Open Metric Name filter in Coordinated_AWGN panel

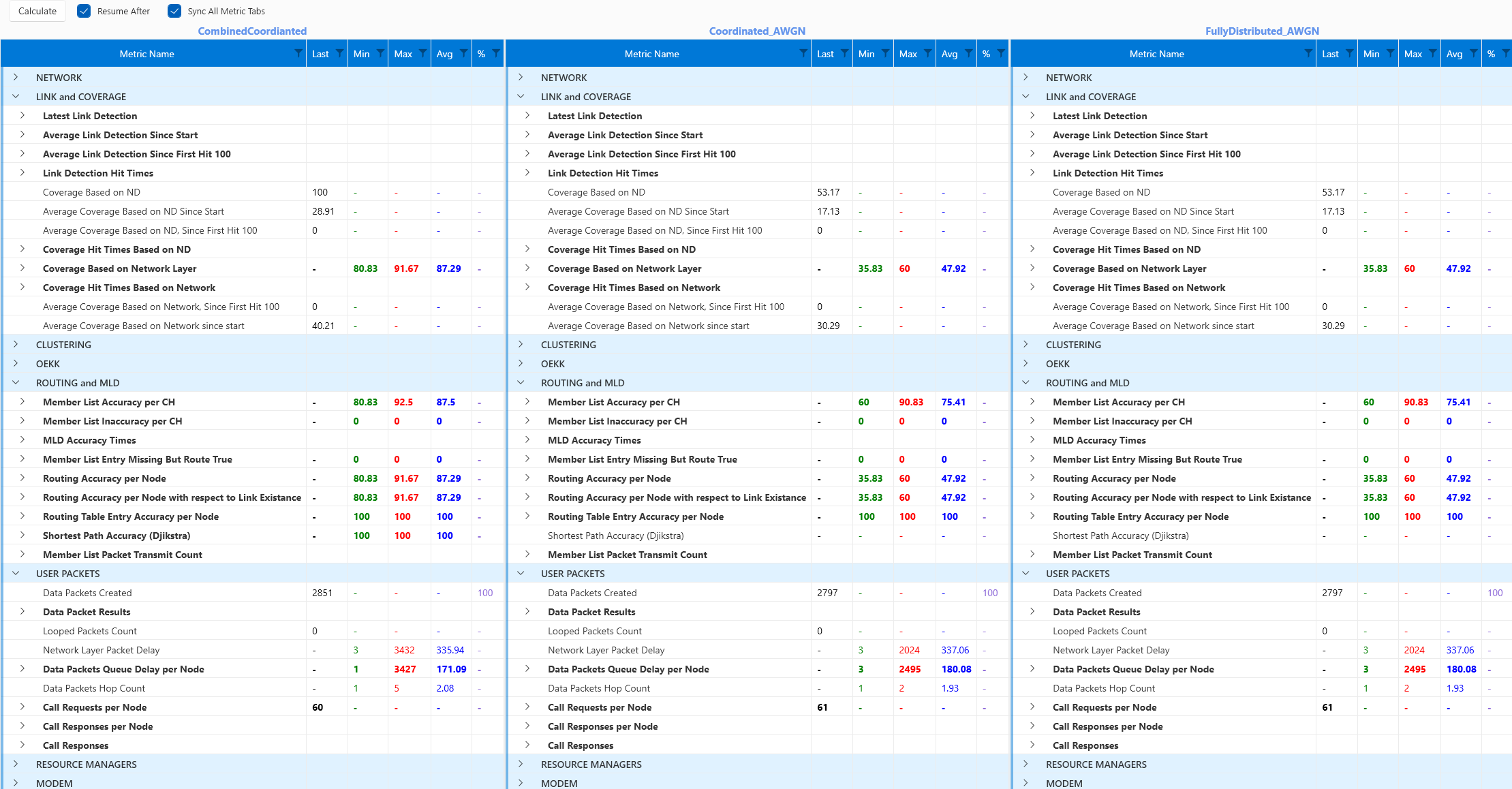pyautogui.click(x=803, y=53)
